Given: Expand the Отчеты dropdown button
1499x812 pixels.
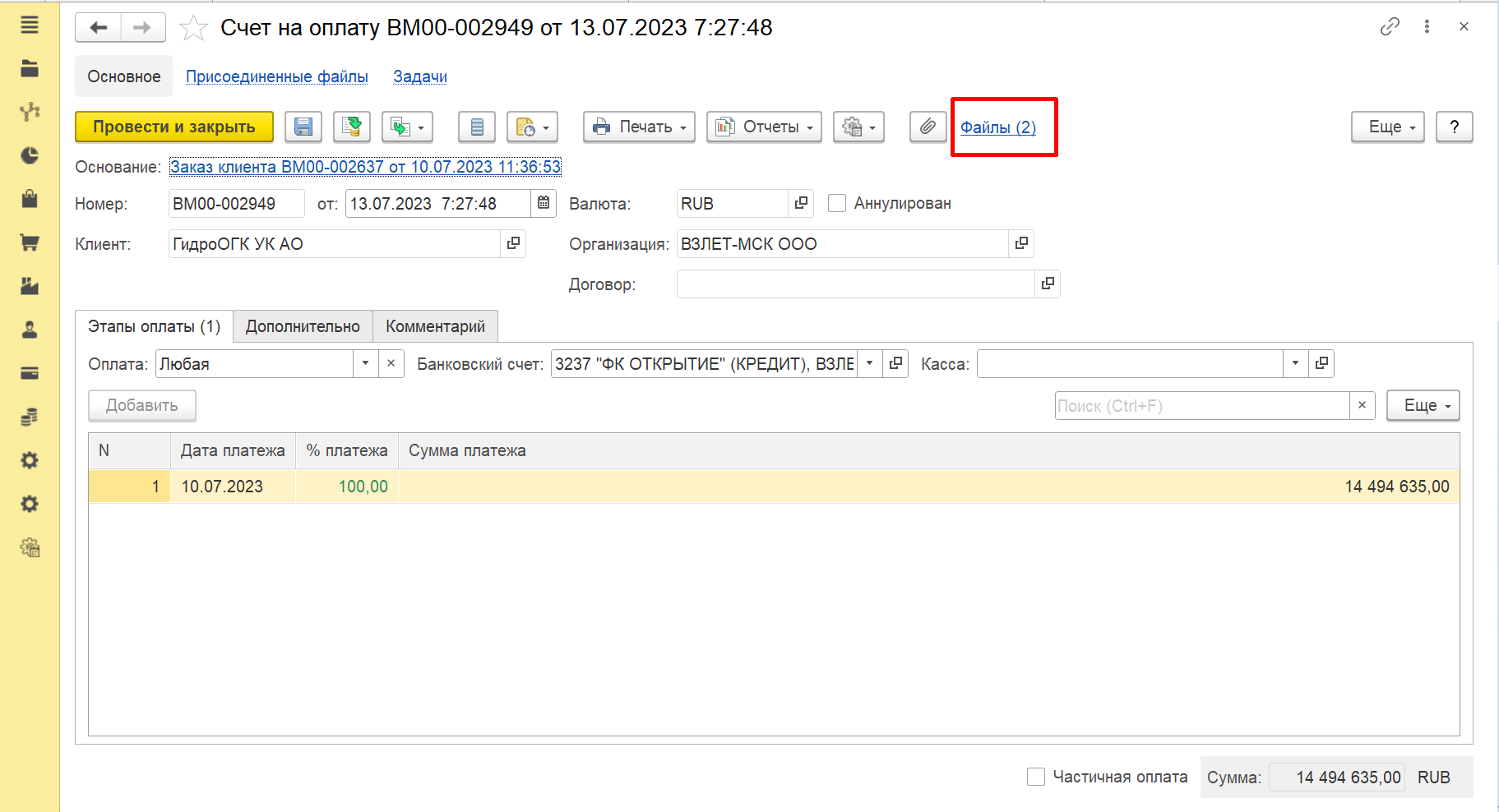Looking at the screenshot, I should [x=764, y=127].
